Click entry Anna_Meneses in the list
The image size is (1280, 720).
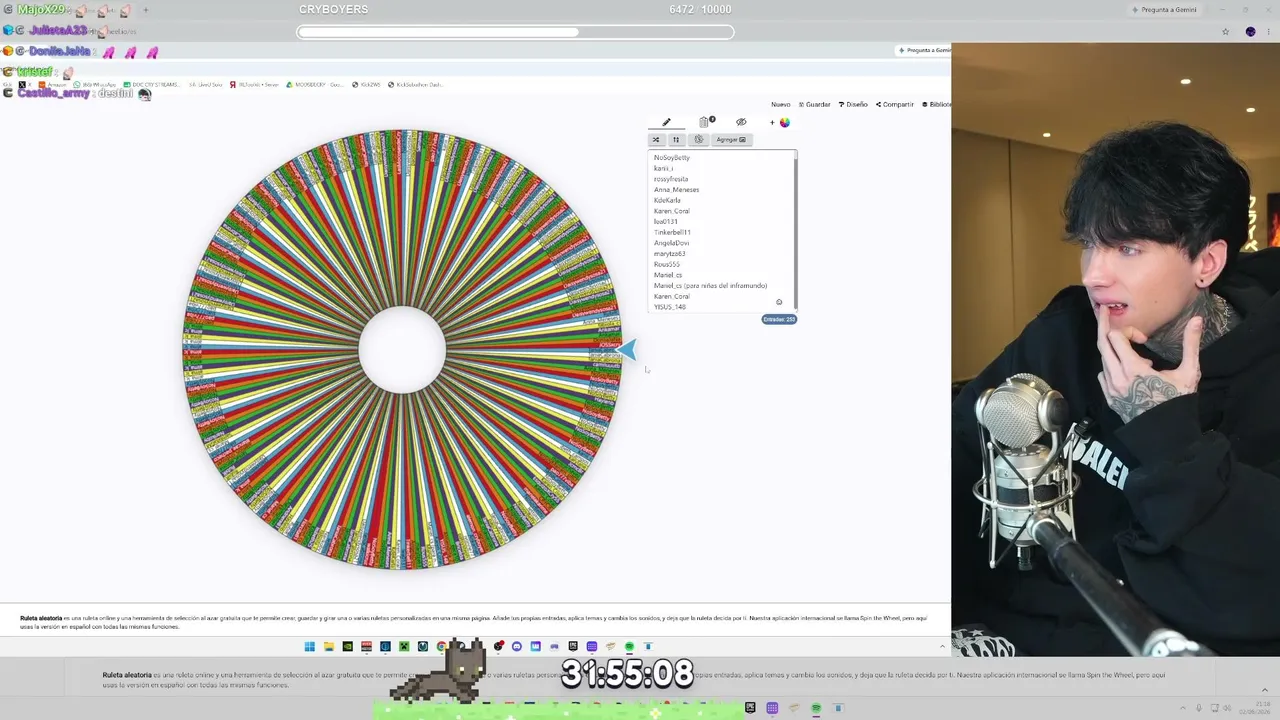tap(676, 190)
